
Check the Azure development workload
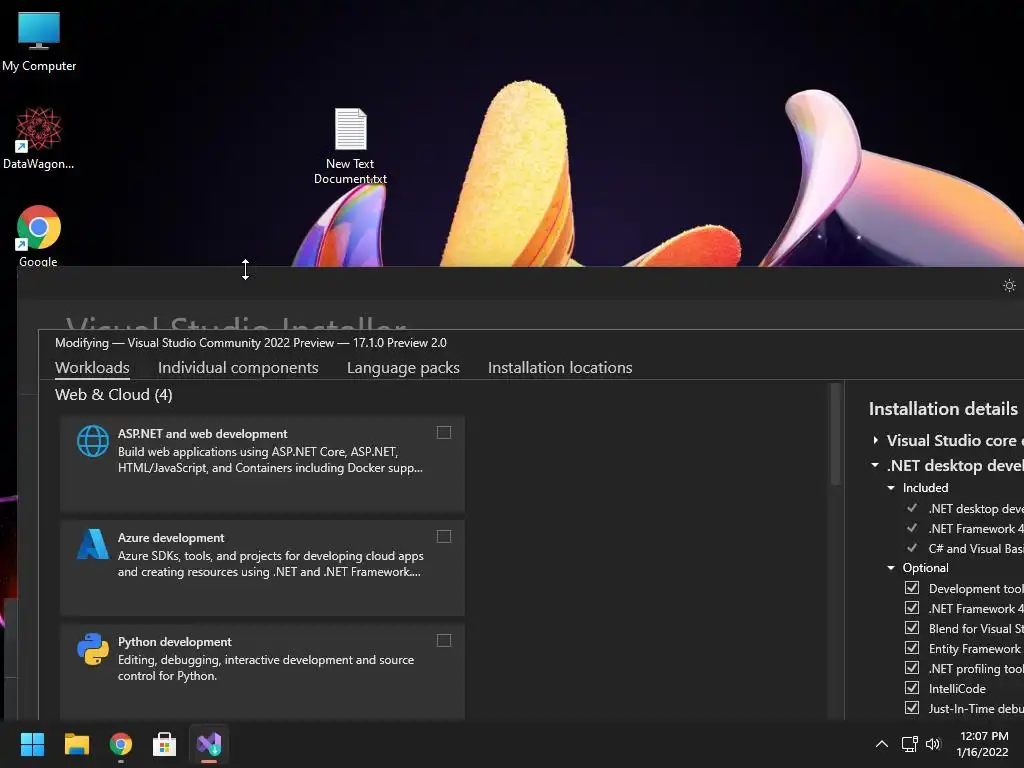pyautogui.click(x=444, y=536)
